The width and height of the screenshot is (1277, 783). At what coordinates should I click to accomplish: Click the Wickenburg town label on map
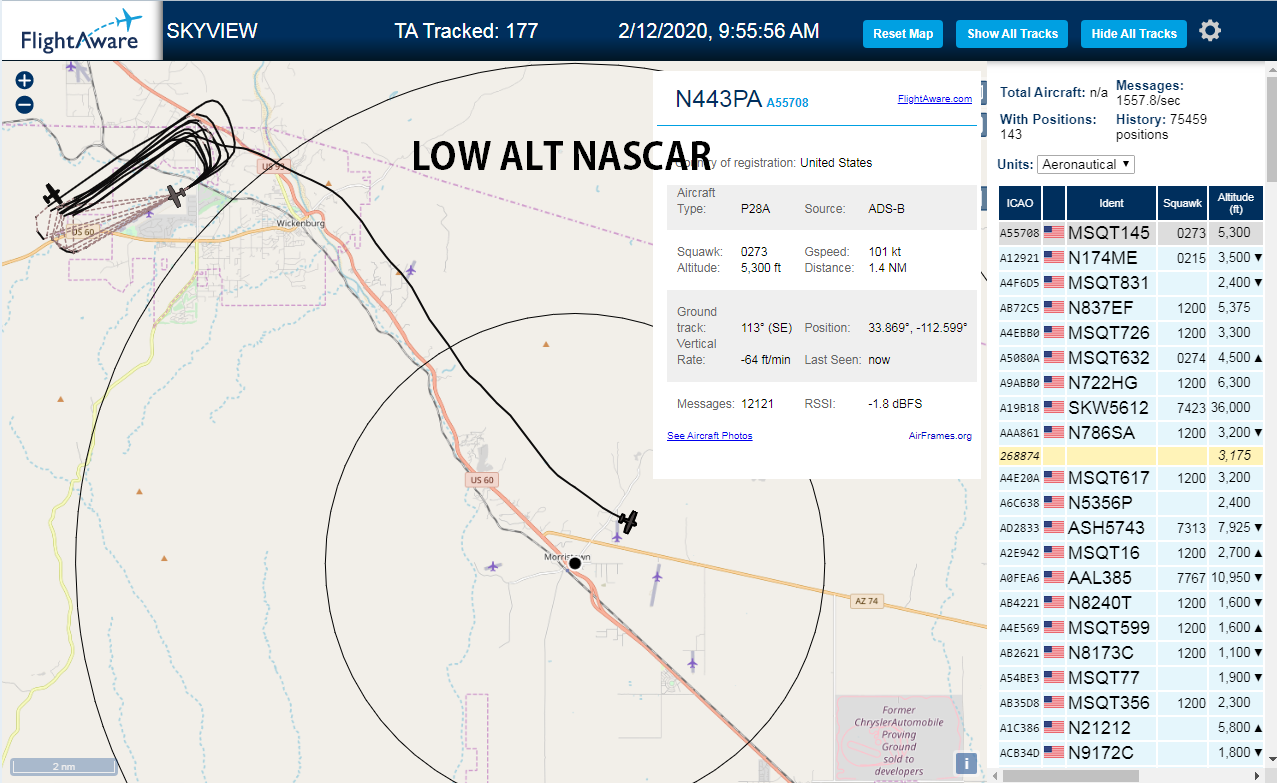[301, 223]
